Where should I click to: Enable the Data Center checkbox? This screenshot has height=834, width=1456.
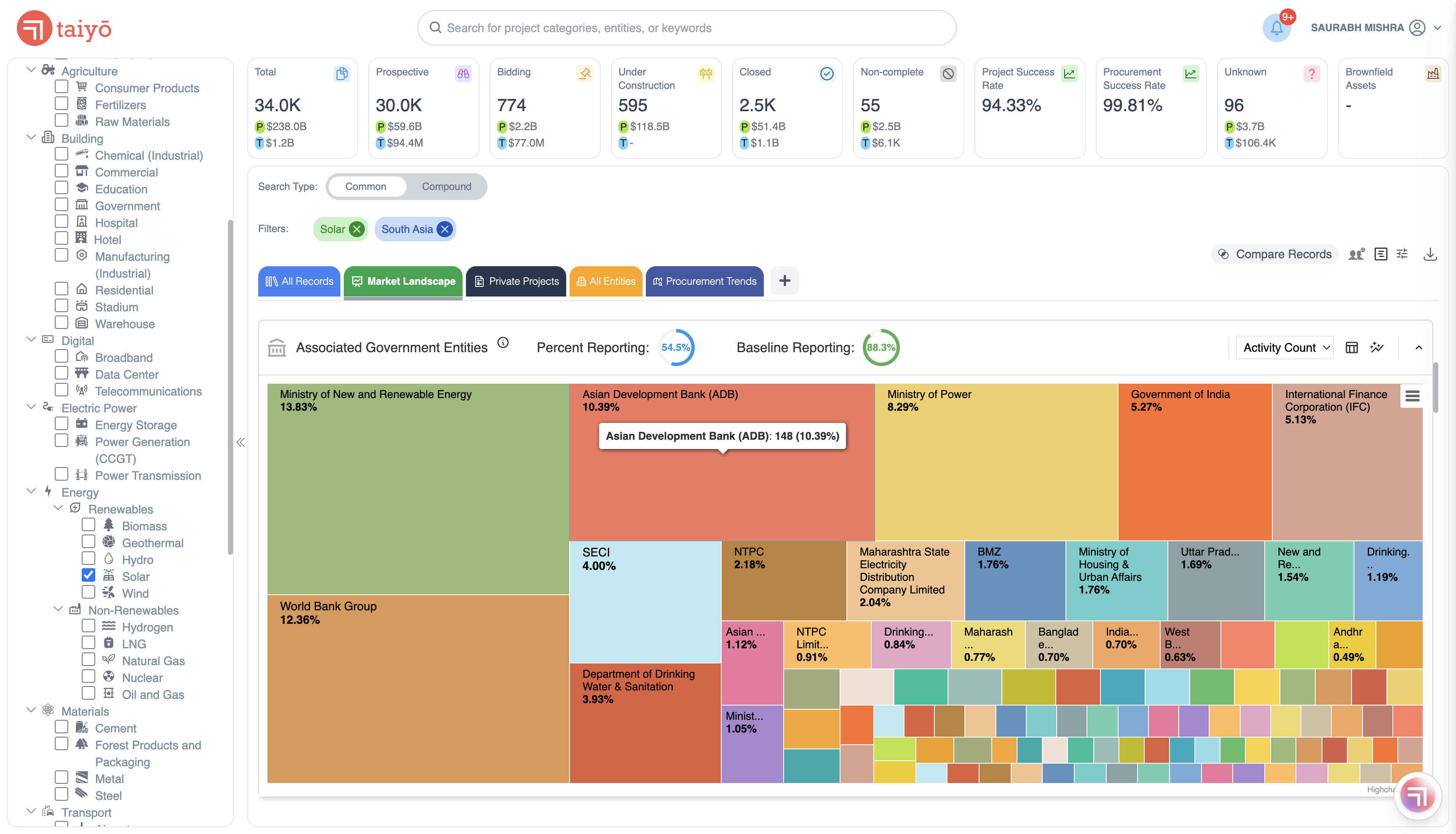coord(61,373)
